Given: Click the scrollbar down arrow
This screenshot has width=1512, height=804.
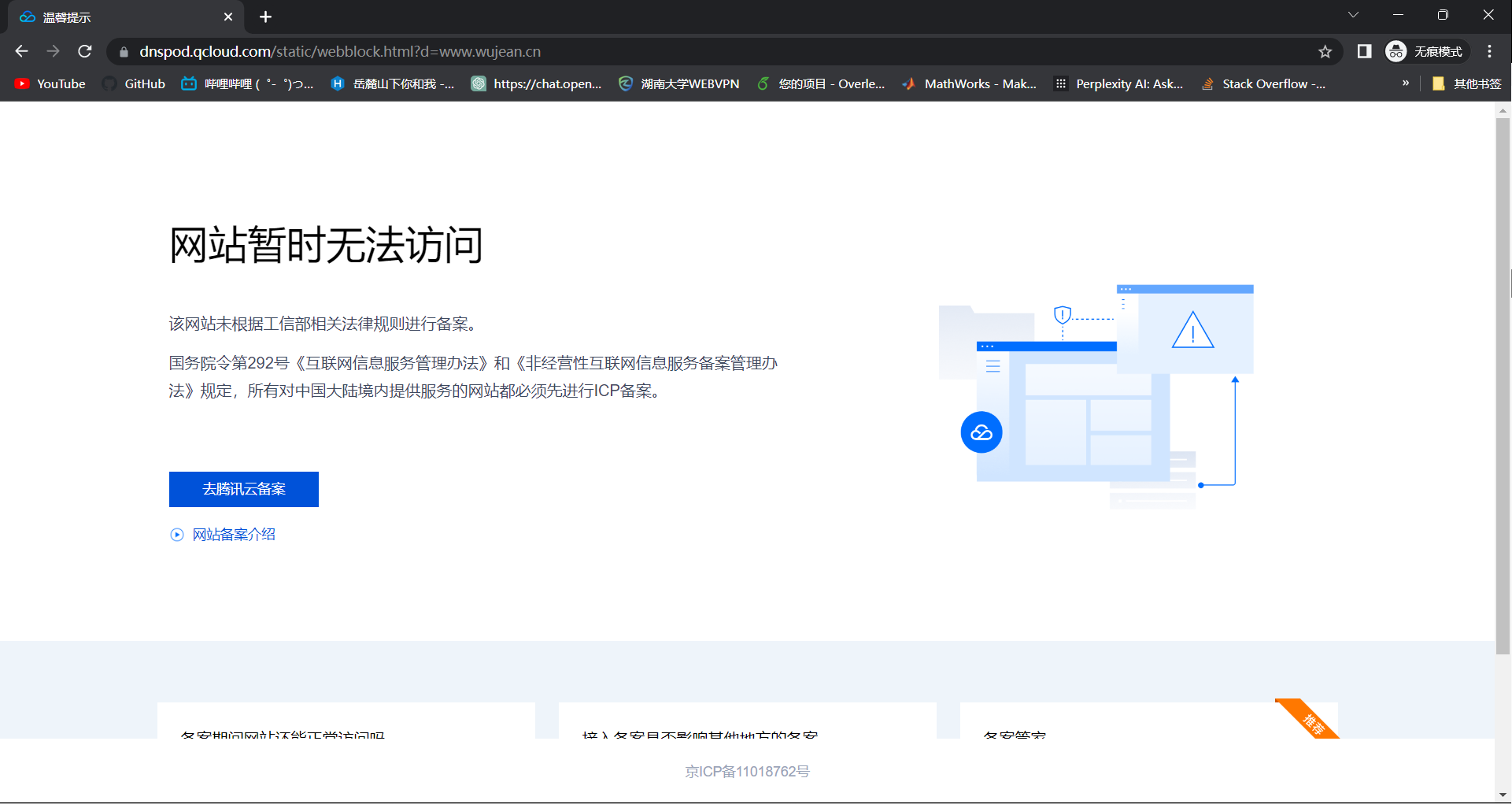Looking at the screenshot, I should [x=1503, y=795].
